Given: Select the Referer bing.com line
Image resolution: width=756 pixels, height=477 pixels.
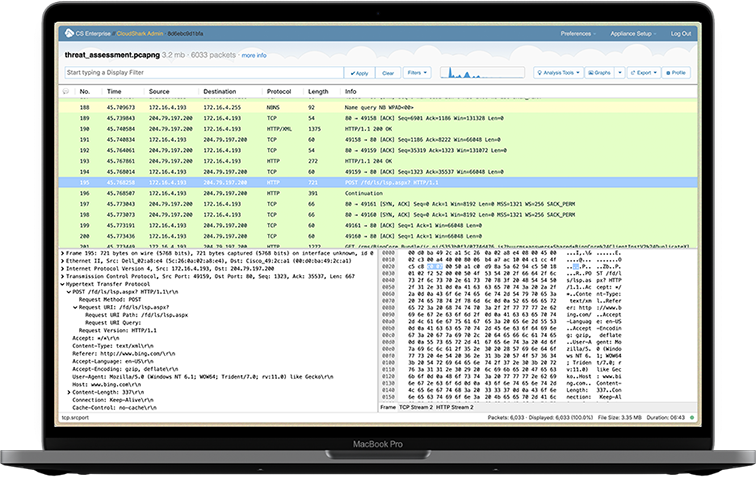Looking at the screenshot, I should pos(124,354).
